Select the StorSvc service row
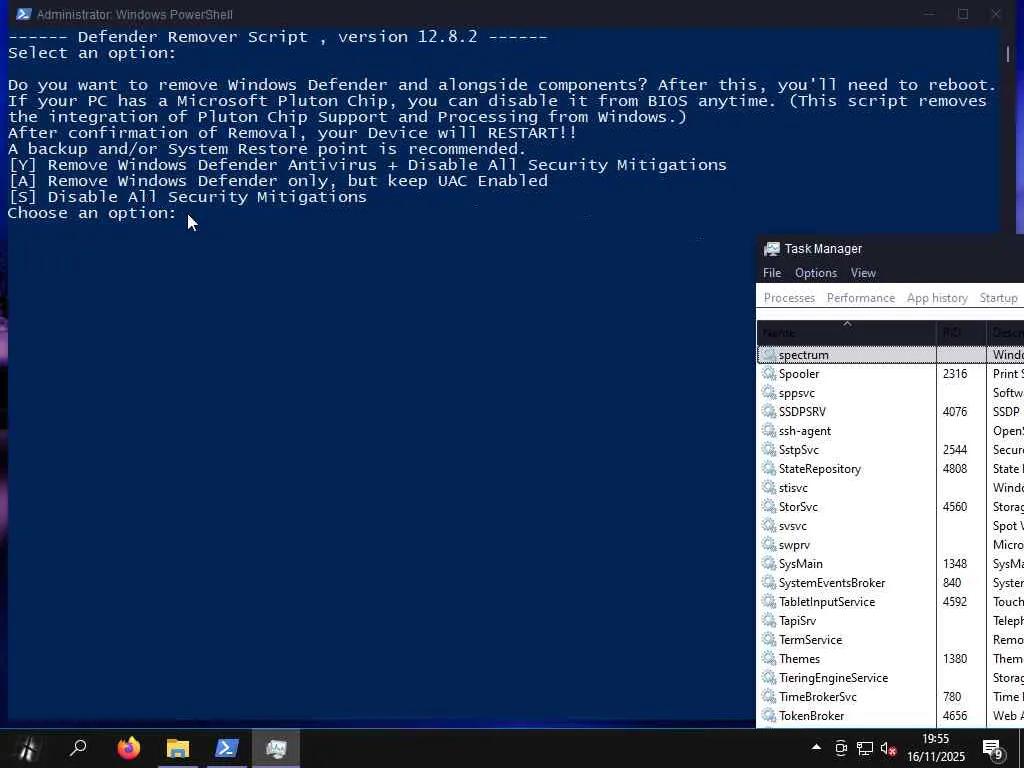This screenshot has width=1024, height=768. click(890, 506)
